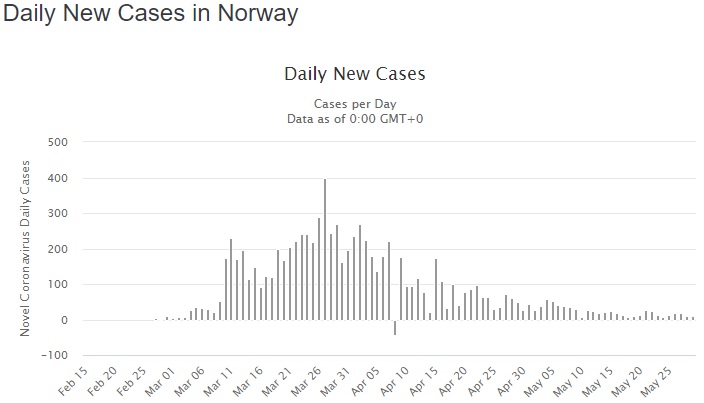The image size is (704, 403).
Task: Click the May 05 x-axis label
Action: point(540,381)
